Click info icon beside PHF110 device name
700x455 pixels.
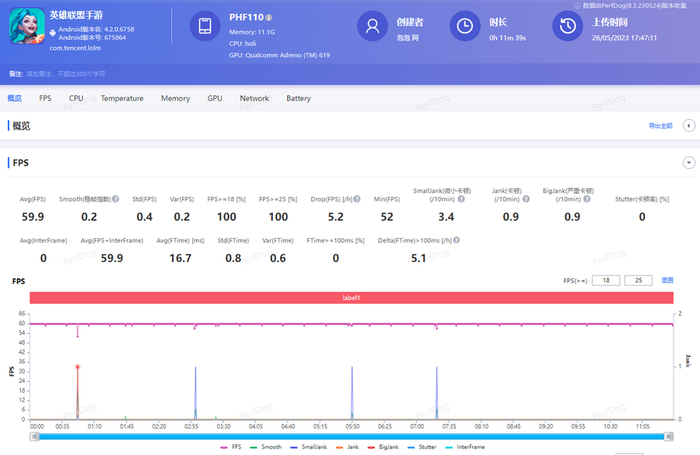tap(270, 18)
